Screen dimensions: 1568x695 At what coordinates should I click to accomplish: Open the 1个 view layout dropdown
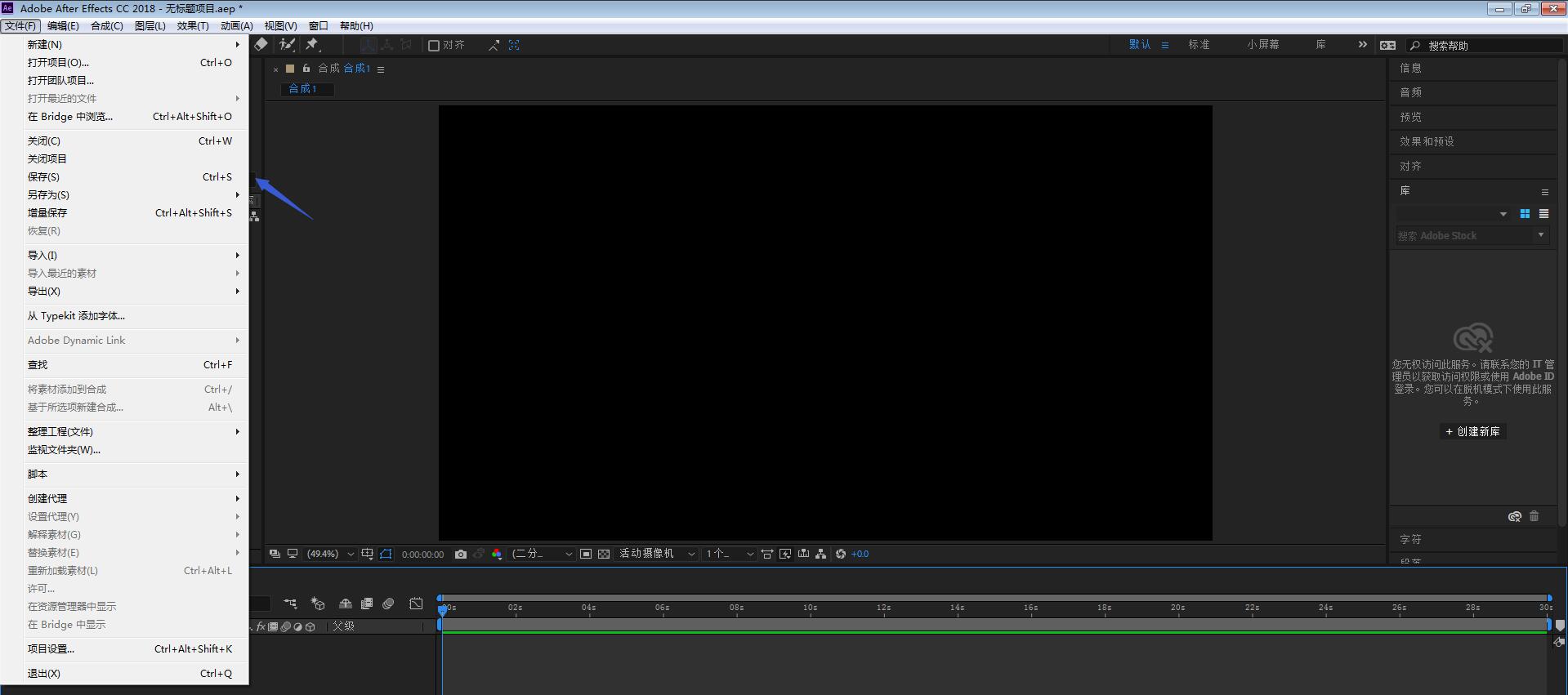click(730, 554)
